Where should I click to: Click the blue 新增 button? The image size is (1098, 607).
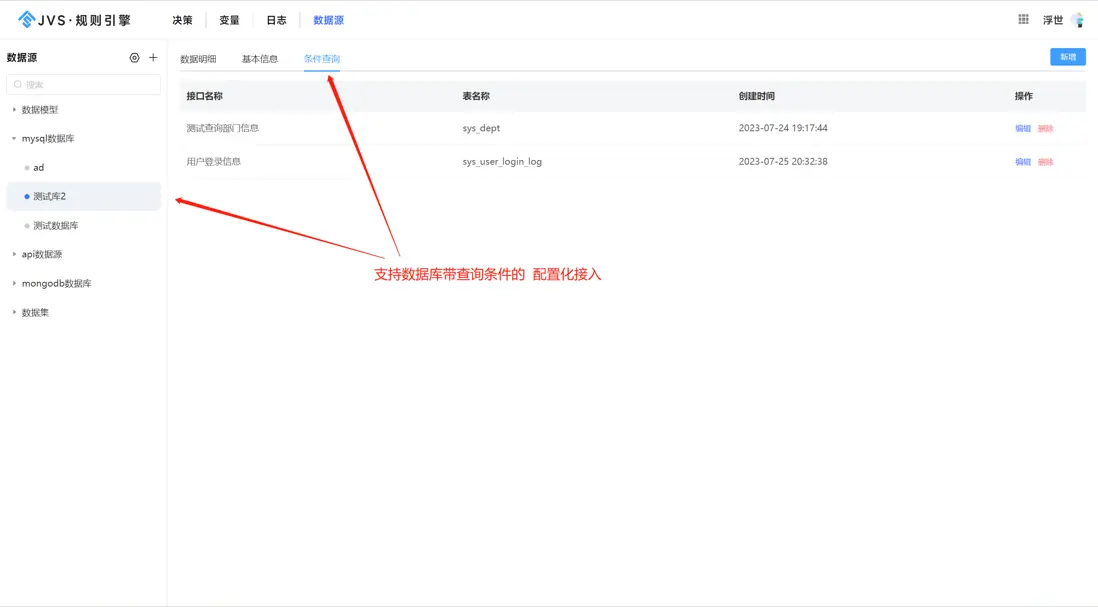(1068, 57)
